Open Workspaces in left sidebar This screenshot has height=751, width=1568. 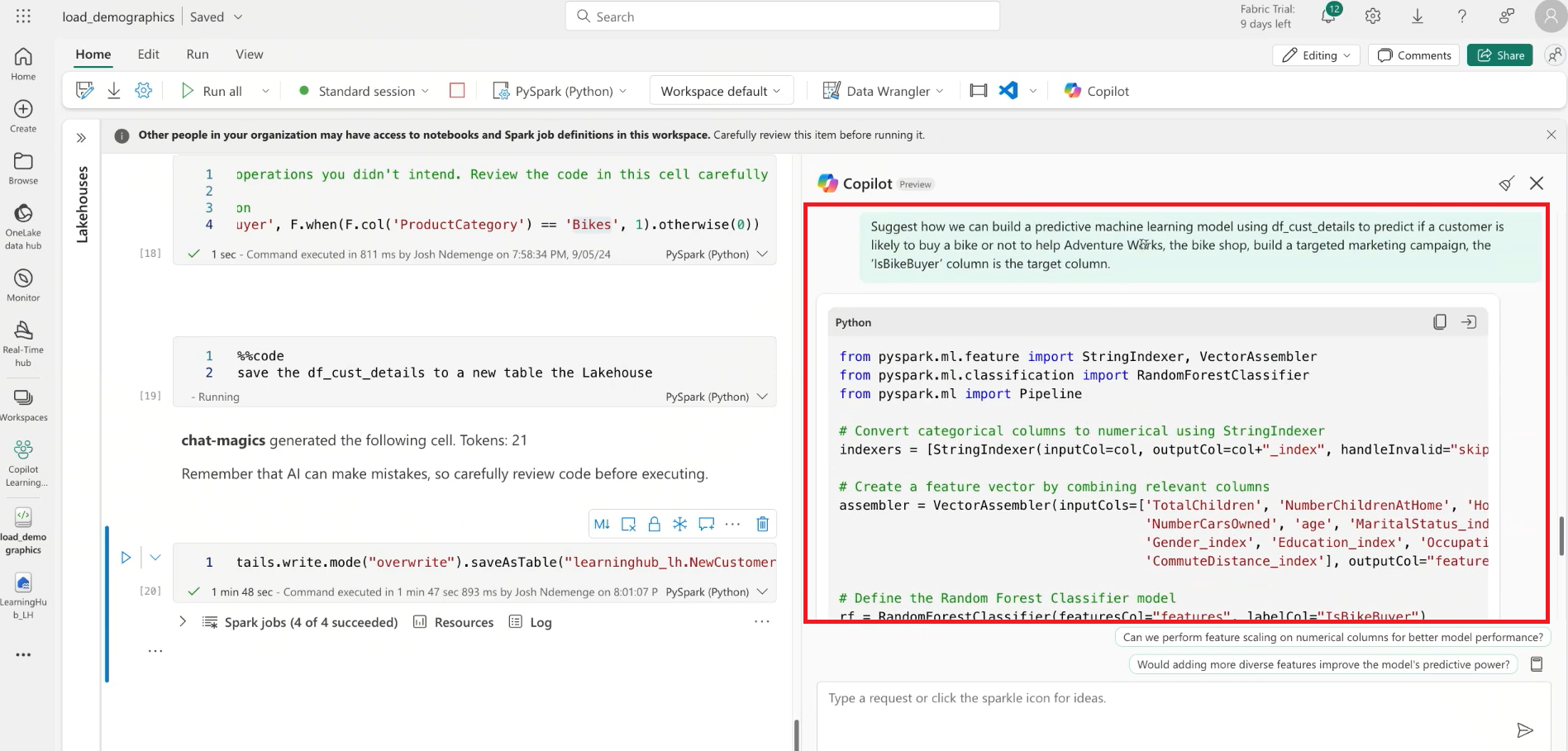pyautogui.click(x=23, y=405)
